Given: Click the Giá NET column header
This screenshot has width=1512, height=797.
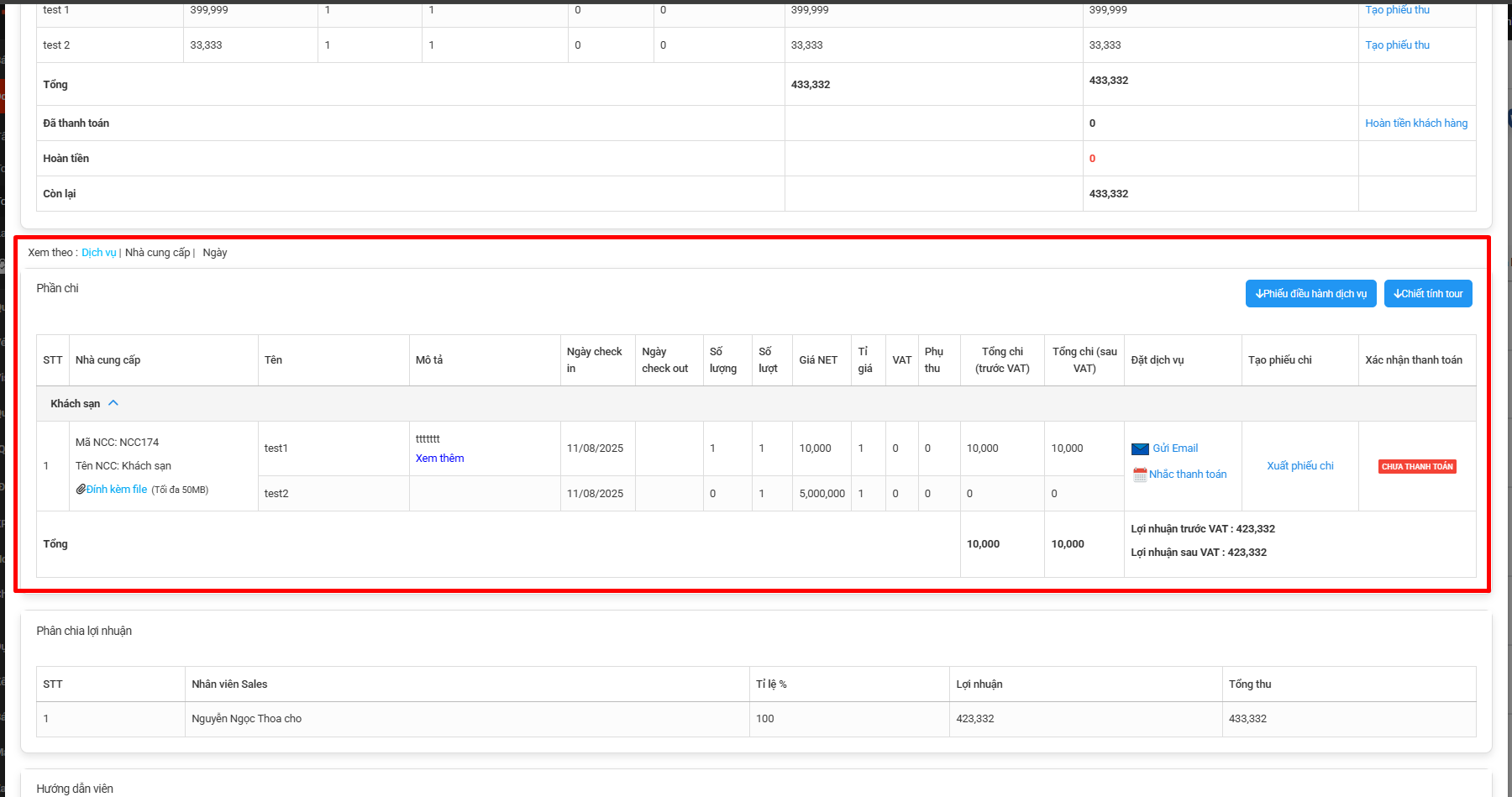Looking at the screenshot, I should 818,360.
